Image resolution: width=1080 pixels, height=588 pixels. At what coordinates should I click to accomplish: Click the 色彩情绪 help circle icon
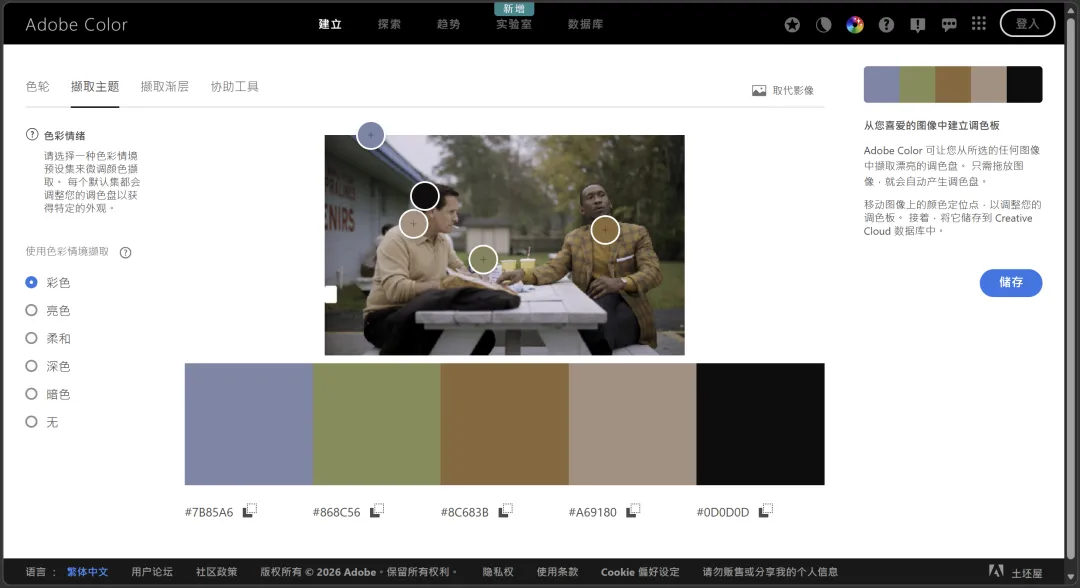32,134
